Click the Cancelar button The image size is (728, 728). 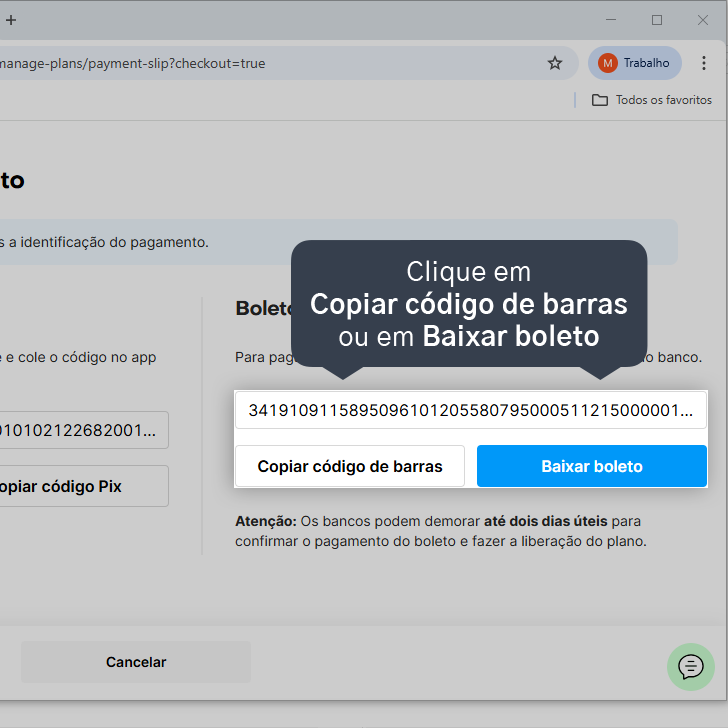click(x=136, y=662)
